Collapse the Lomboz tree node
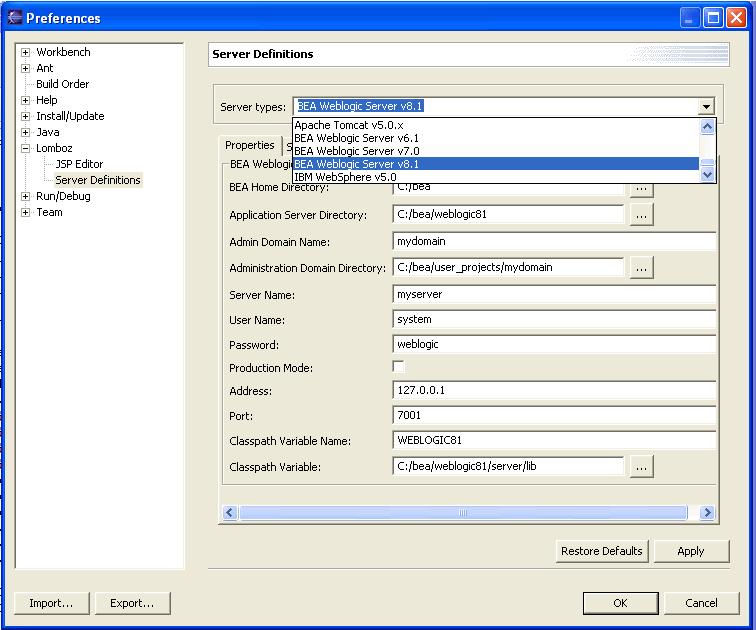756x630 pixels. click(x=25, y=148)
